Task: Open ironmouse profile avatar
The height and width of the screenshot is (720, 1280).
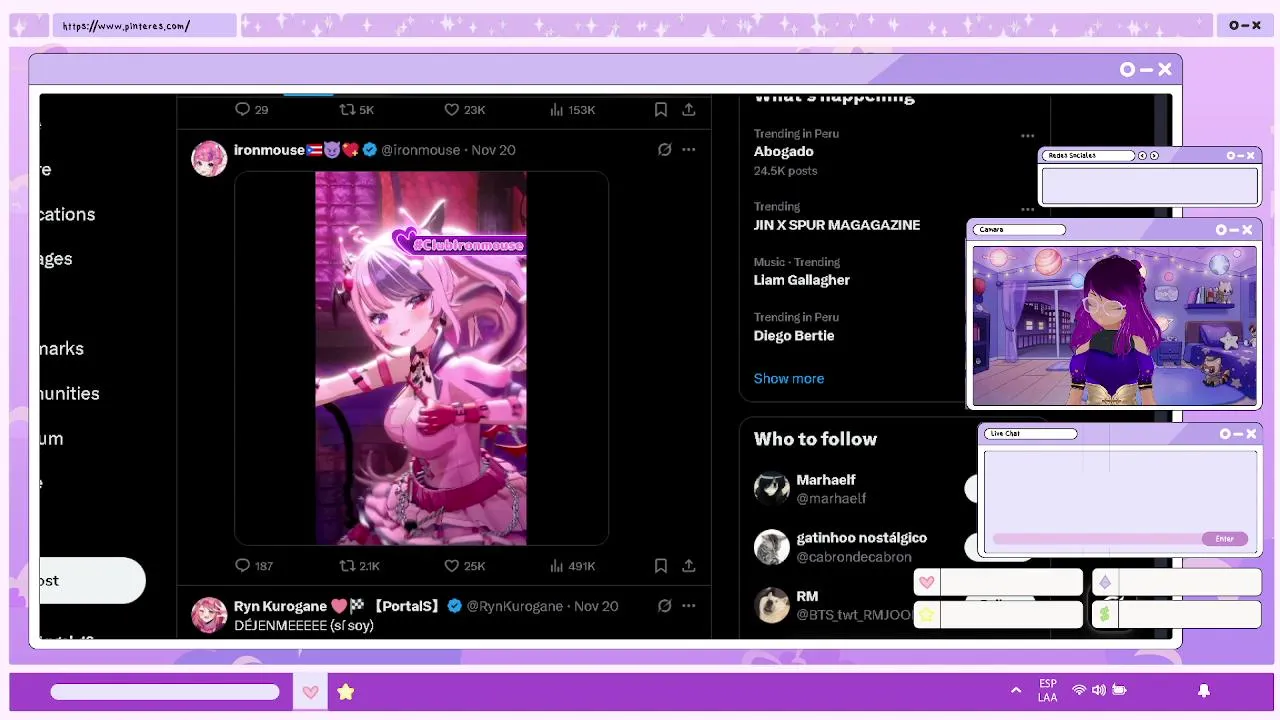Action: 209,159
